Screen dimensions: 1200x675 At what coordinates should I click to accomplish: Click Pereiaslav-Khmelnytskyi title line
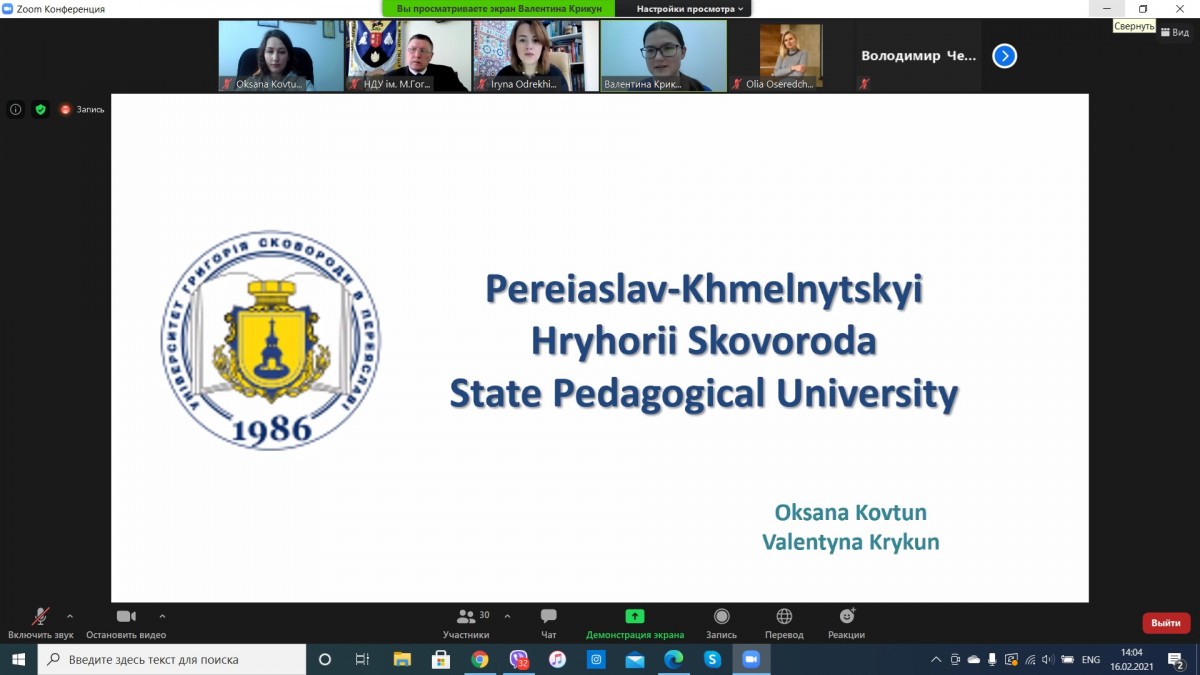704,290
